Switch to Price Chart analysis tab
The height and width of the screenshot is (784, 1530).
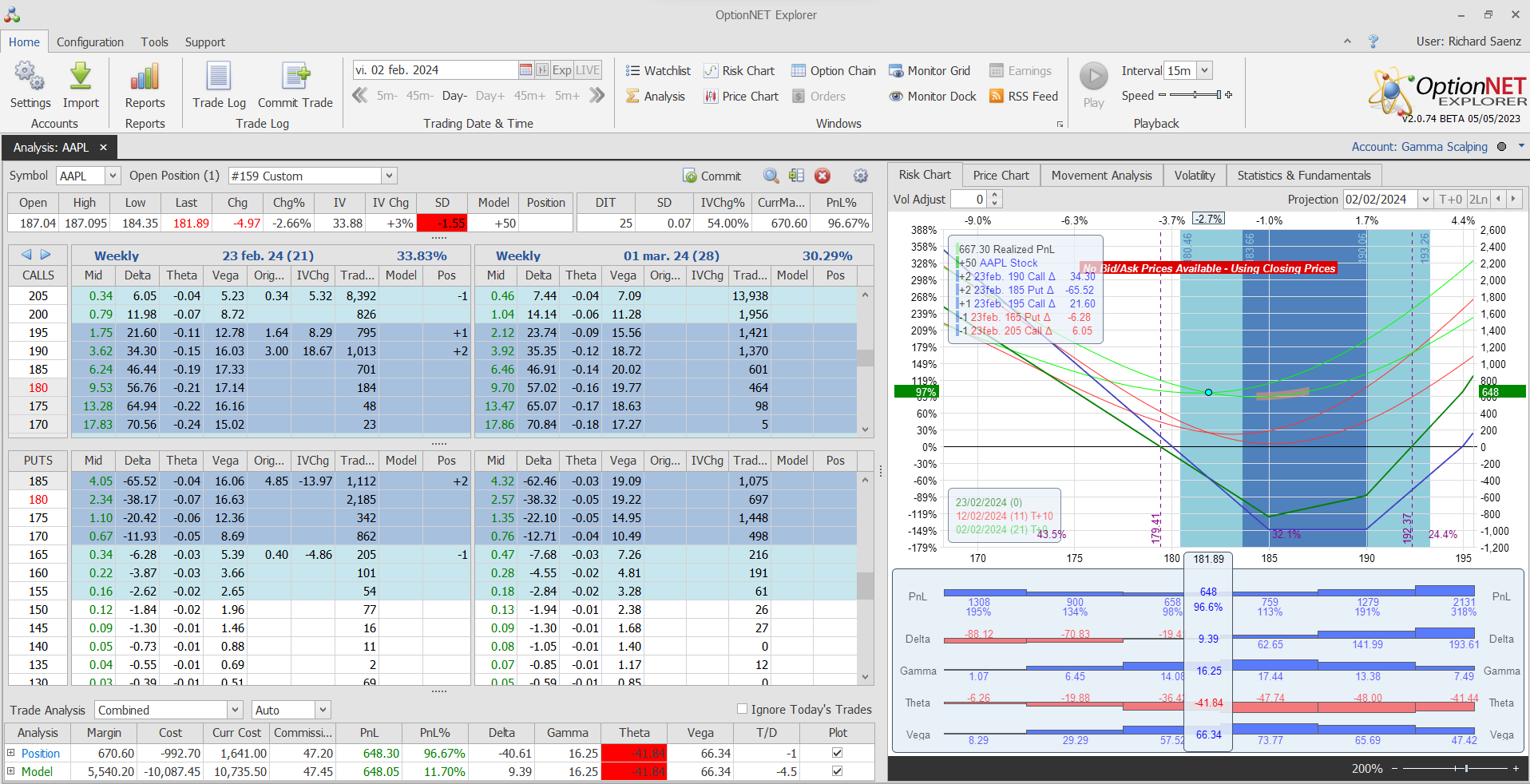click(x=1001, y=176)
